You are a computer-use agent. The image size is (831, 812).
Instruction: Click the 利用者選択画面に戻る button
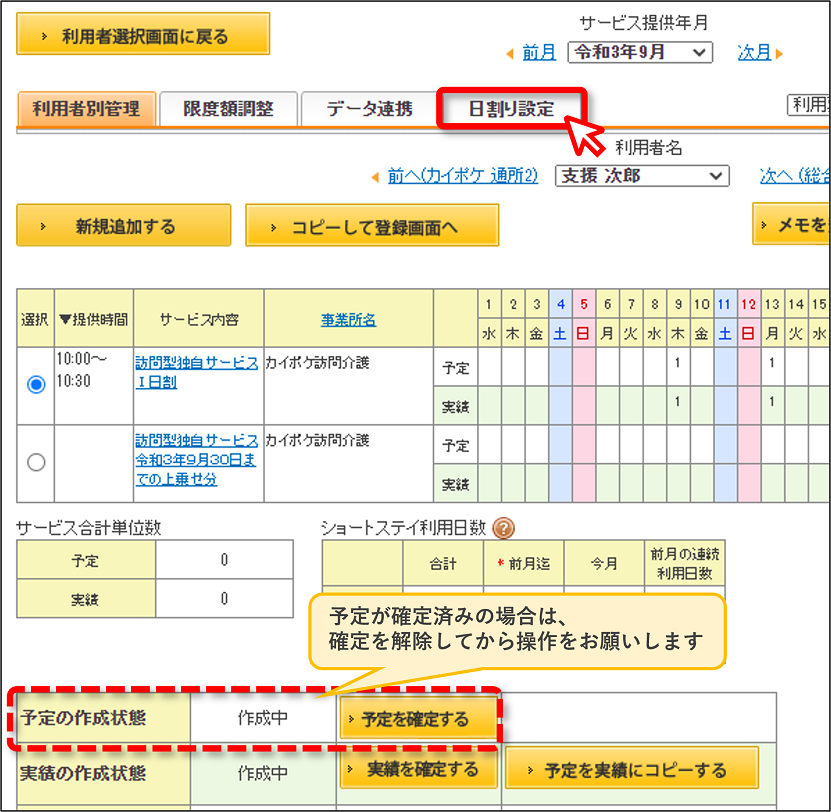[143, 34]
